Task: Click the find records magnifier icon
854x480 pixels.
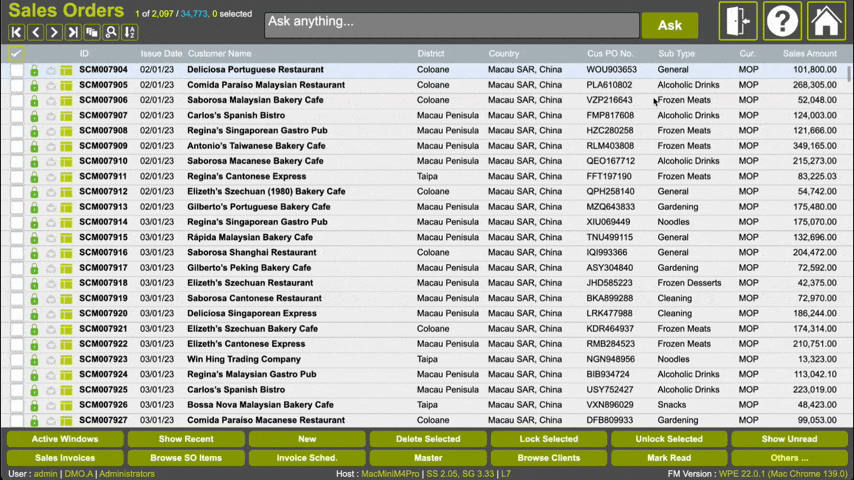Action: 111,33
